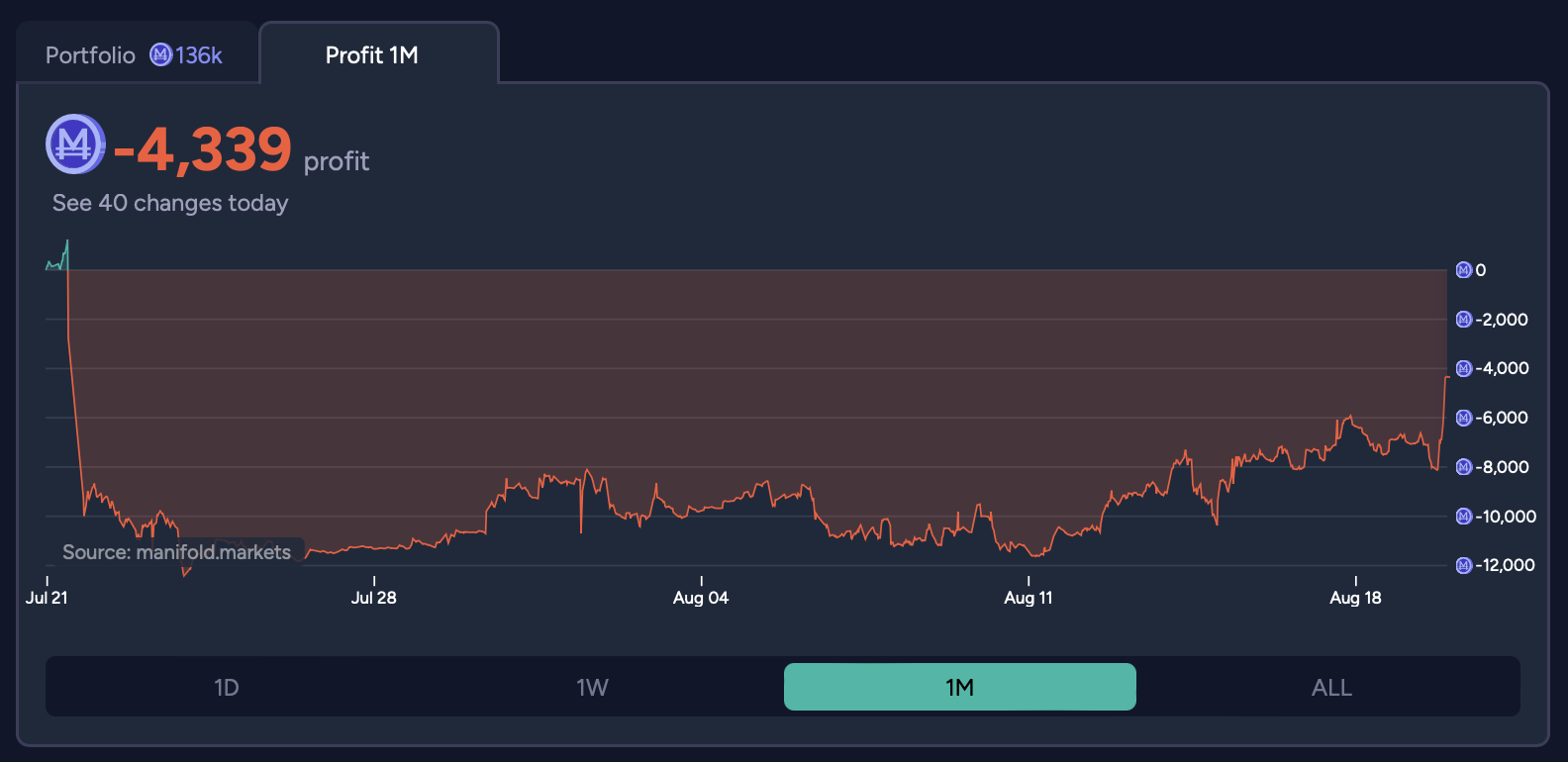
Task: Click the 0 axis label
Action: pyautogui.click(x=1480, y=270)
